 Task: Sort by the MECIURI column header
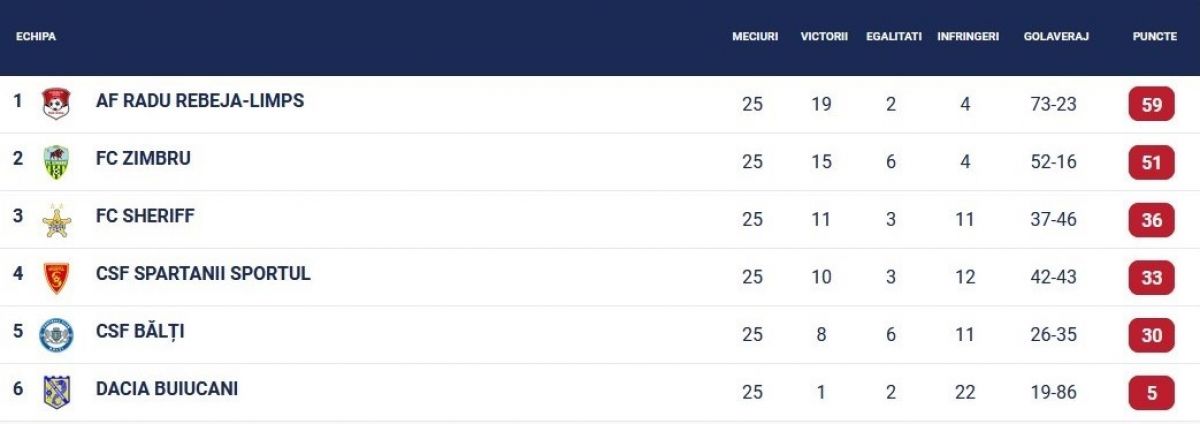755,36
